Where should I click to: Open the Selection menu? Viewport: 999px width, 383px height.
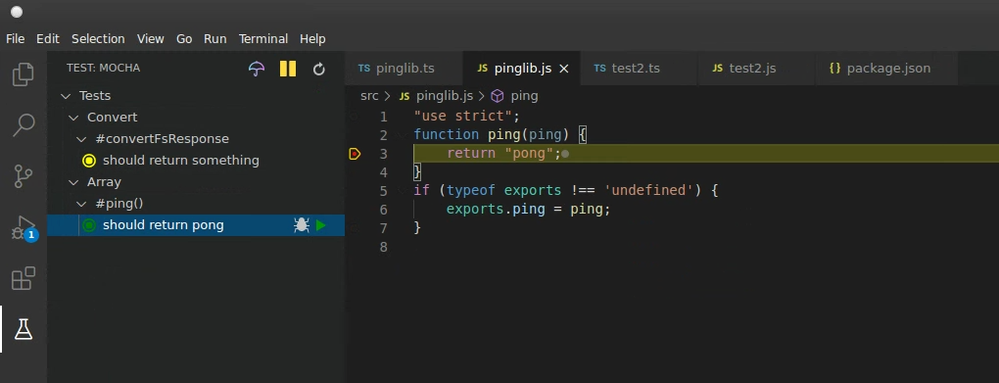98,39
